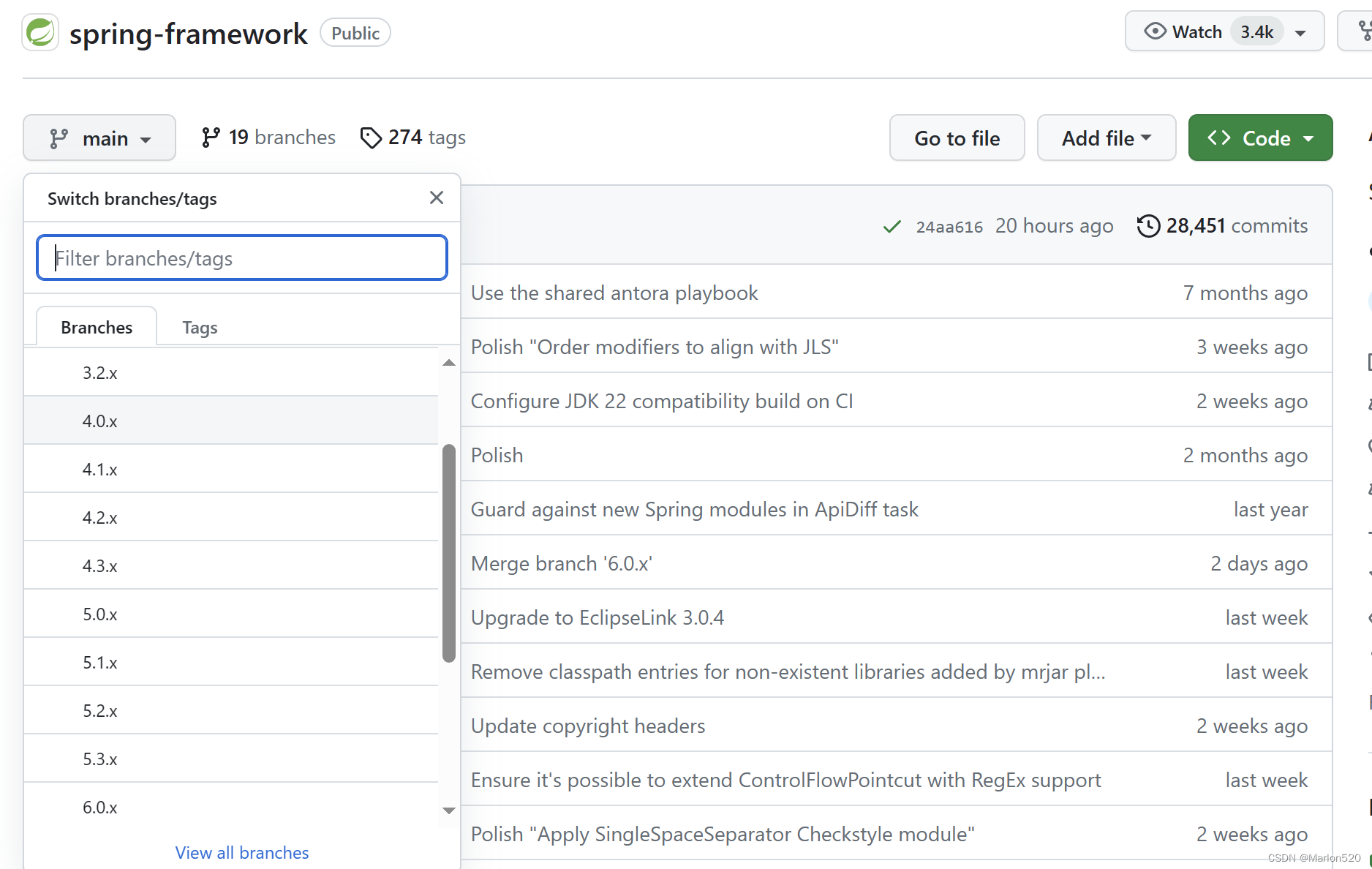Click the 3.4k watchers count
The image size is (1372, 869).
pyautogui.click(x=1256, y=31)
